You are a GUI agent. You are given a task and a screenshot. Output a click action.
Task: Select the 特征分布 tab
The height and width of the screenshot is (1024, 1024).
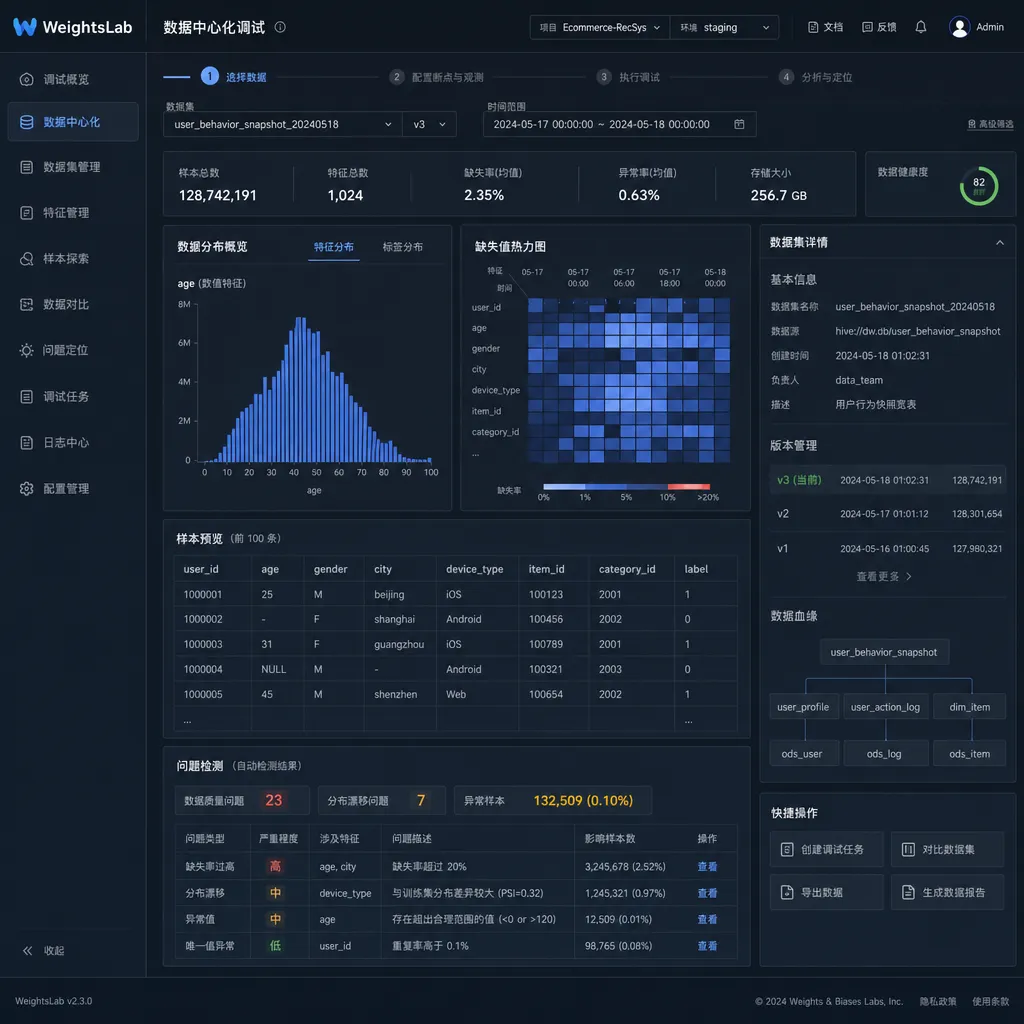(x=334, y=247)
